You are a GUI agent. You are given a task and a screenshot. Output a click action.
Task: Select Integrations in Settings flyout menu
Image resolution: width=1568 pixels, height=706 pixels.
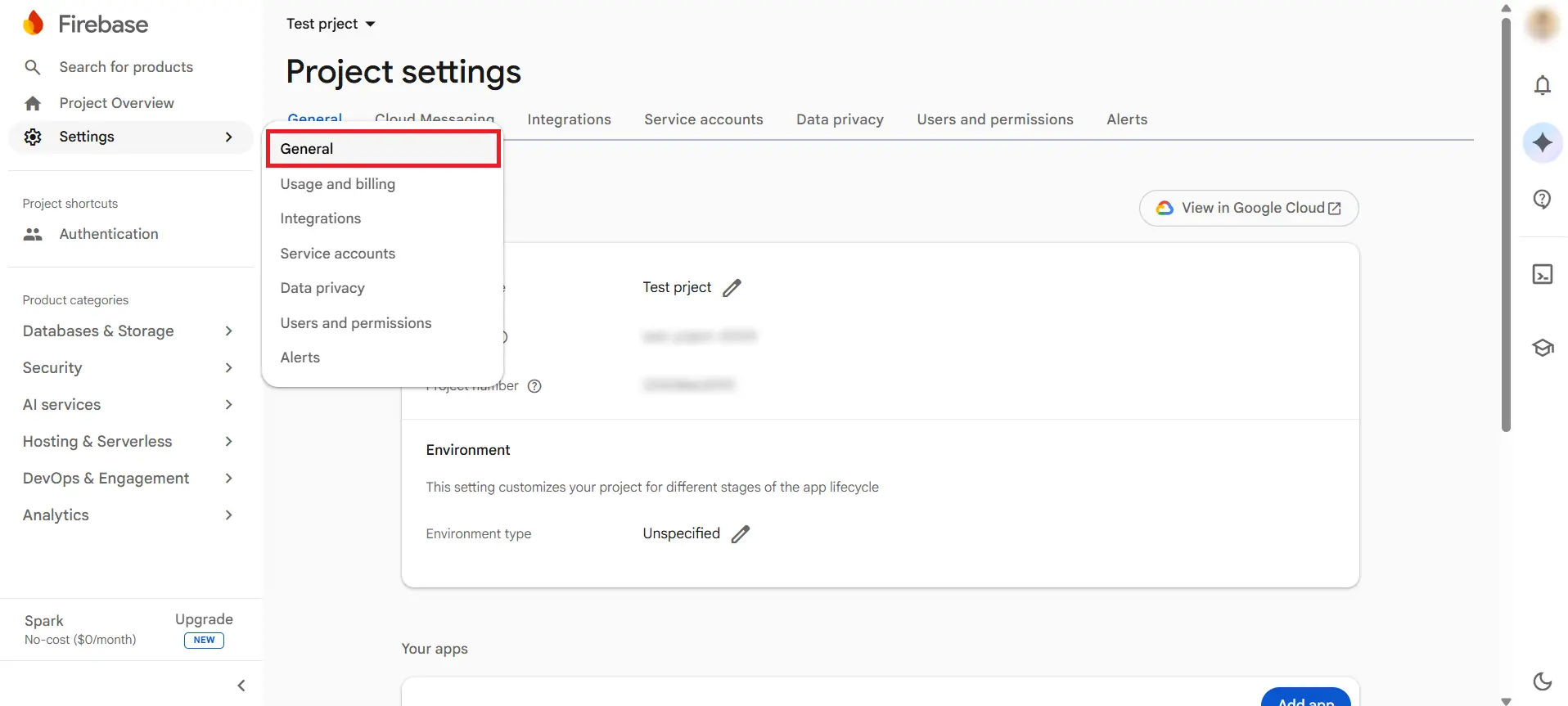[x=383, y=218]
